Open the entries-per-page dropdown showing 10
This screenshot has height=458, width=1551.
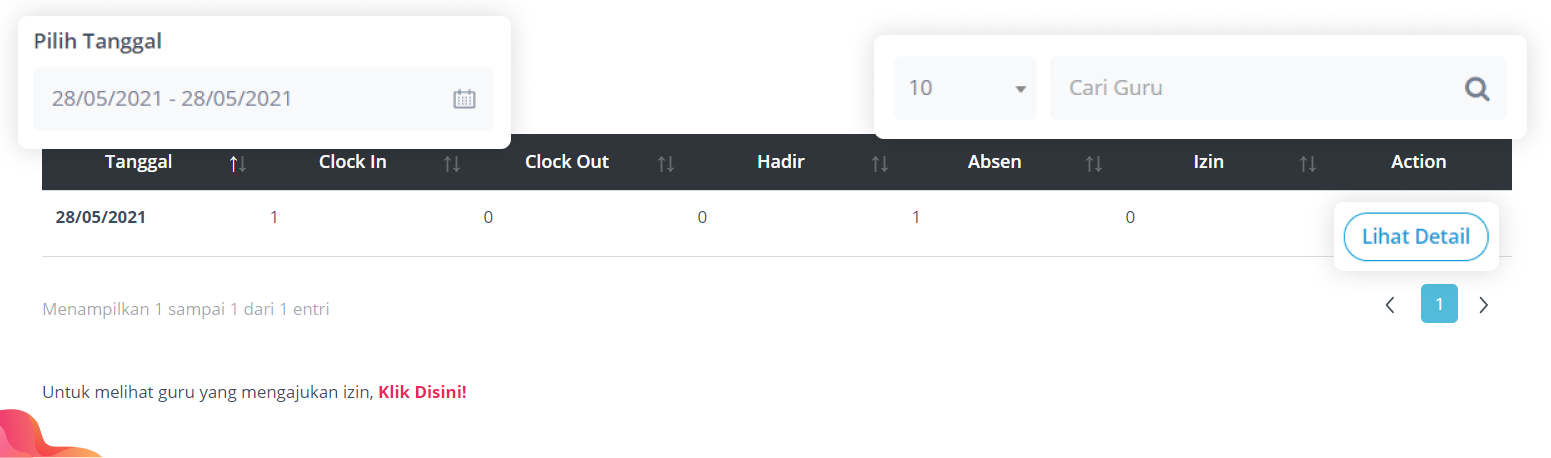click(x=965, y=88)
